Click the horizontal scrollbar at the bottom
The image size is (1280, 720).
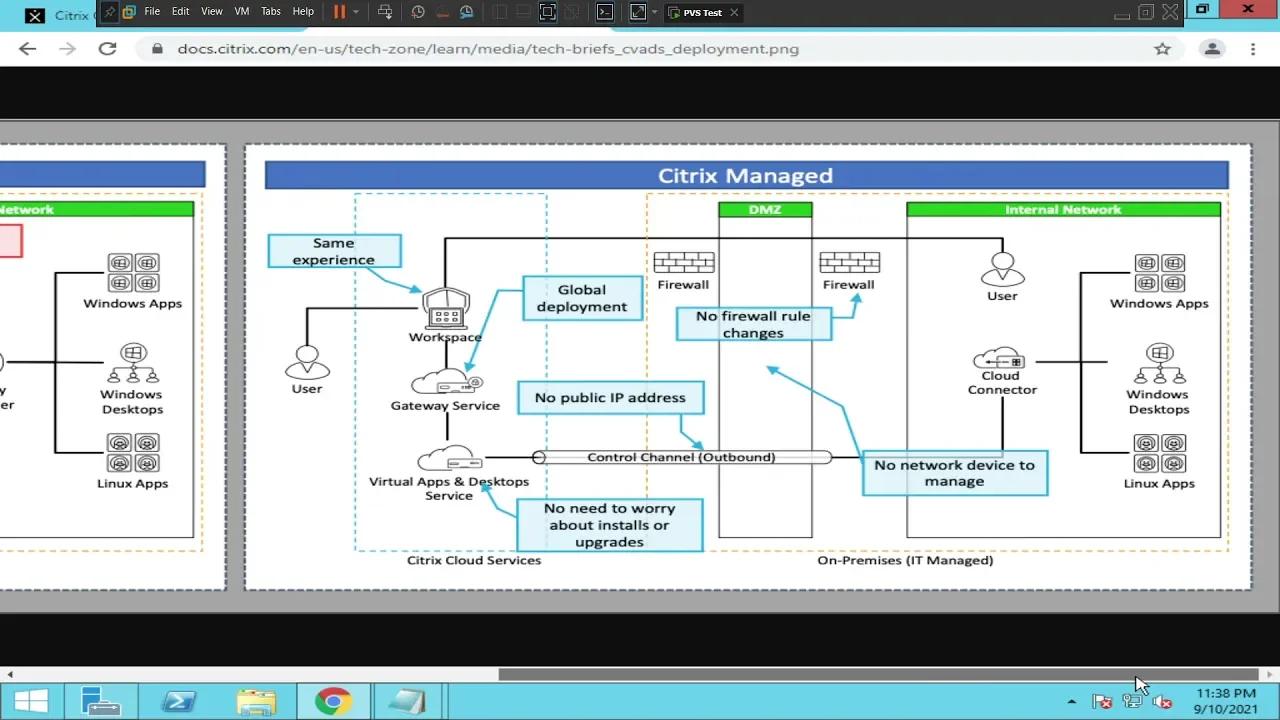[x=878, y=674]
